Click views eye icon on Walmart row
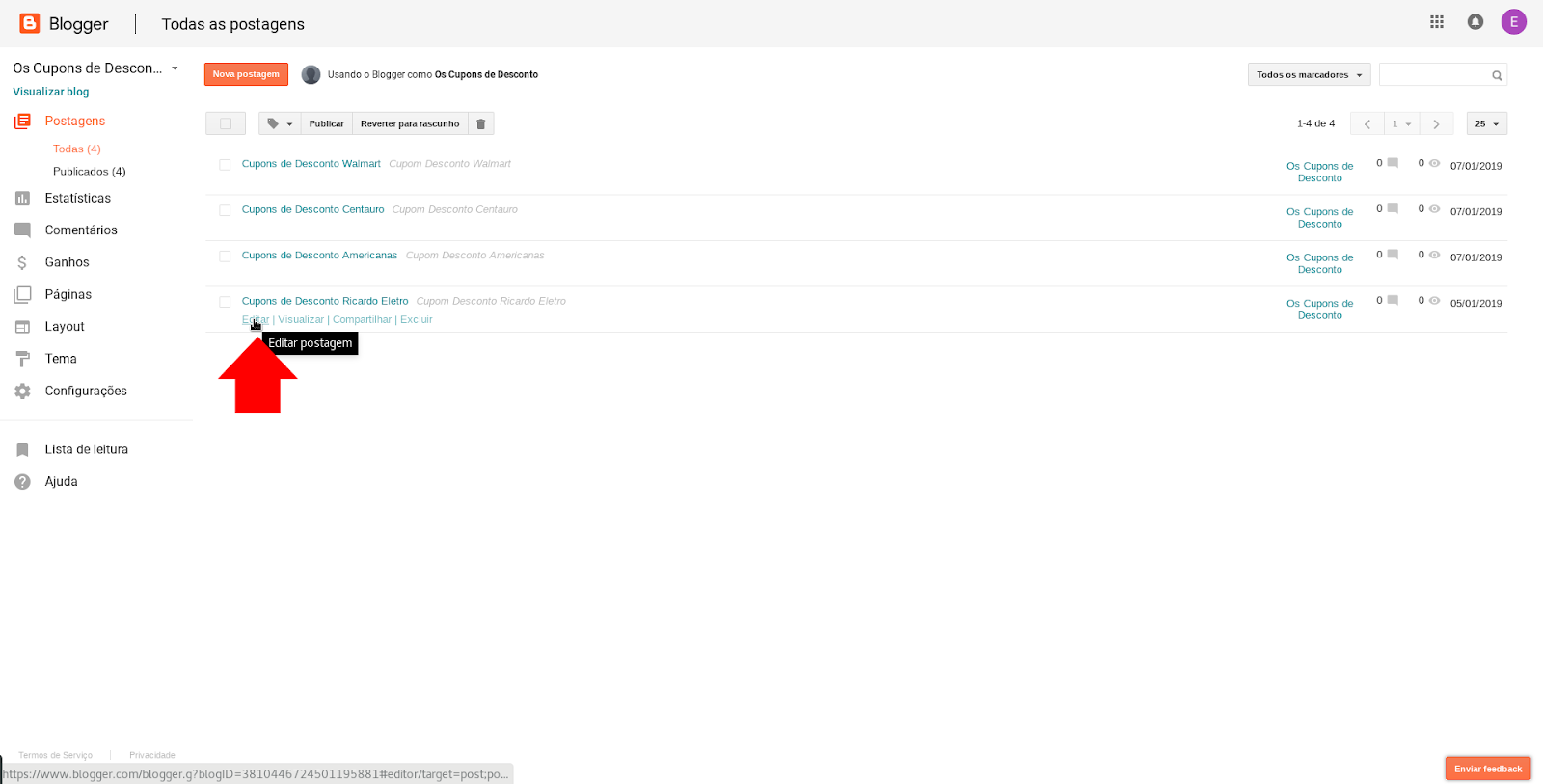1543x784 pixels. click(1434, 163)
